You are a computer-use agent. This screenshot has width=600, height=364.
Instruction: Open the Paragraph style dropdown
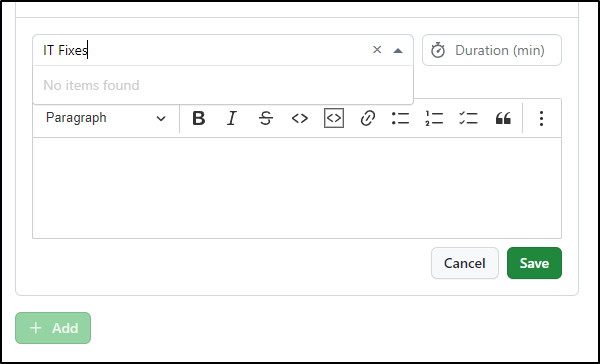[x=106, y=118]
